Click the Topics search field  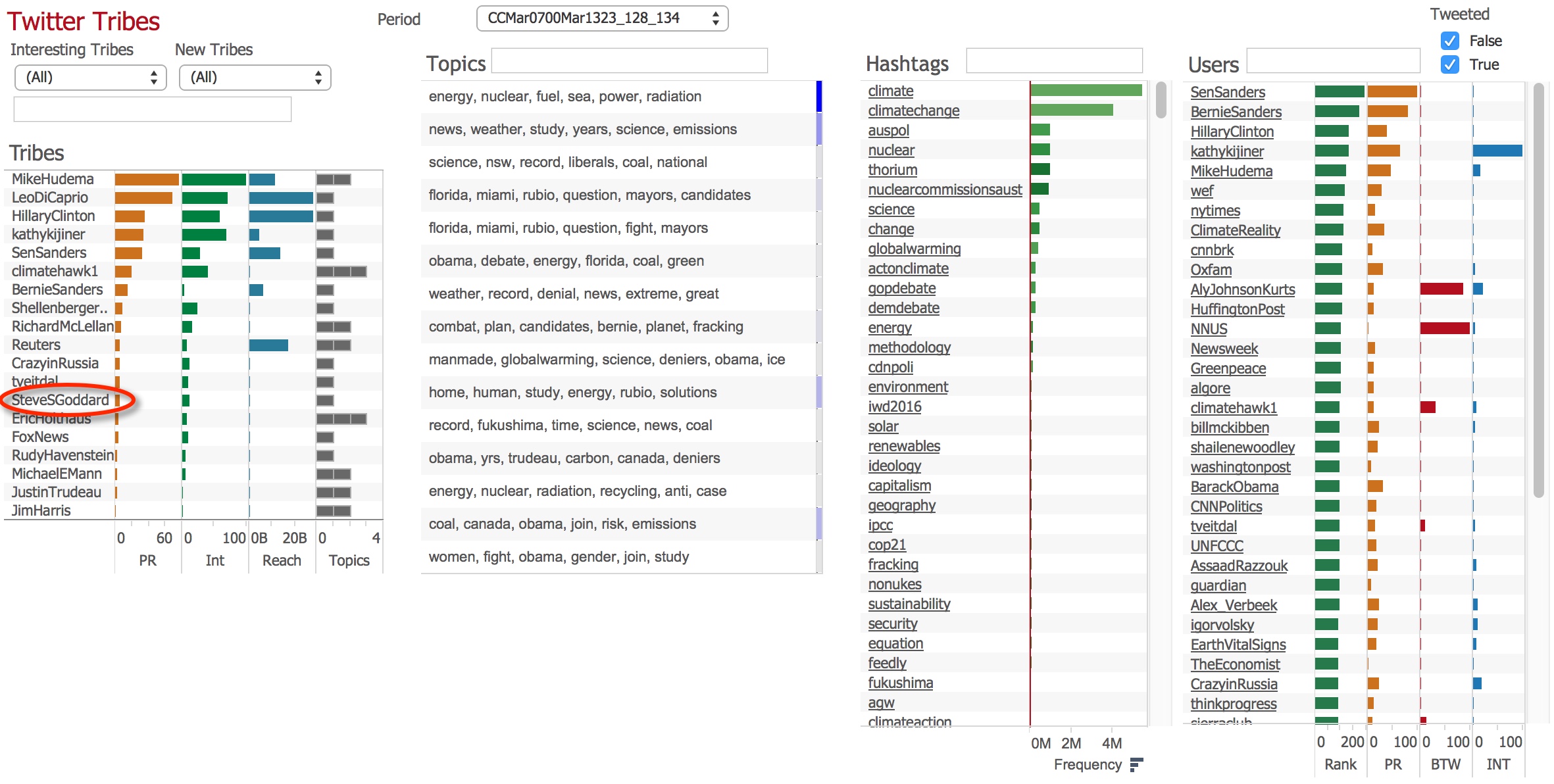pyautogui.click(x=629, y=61)
